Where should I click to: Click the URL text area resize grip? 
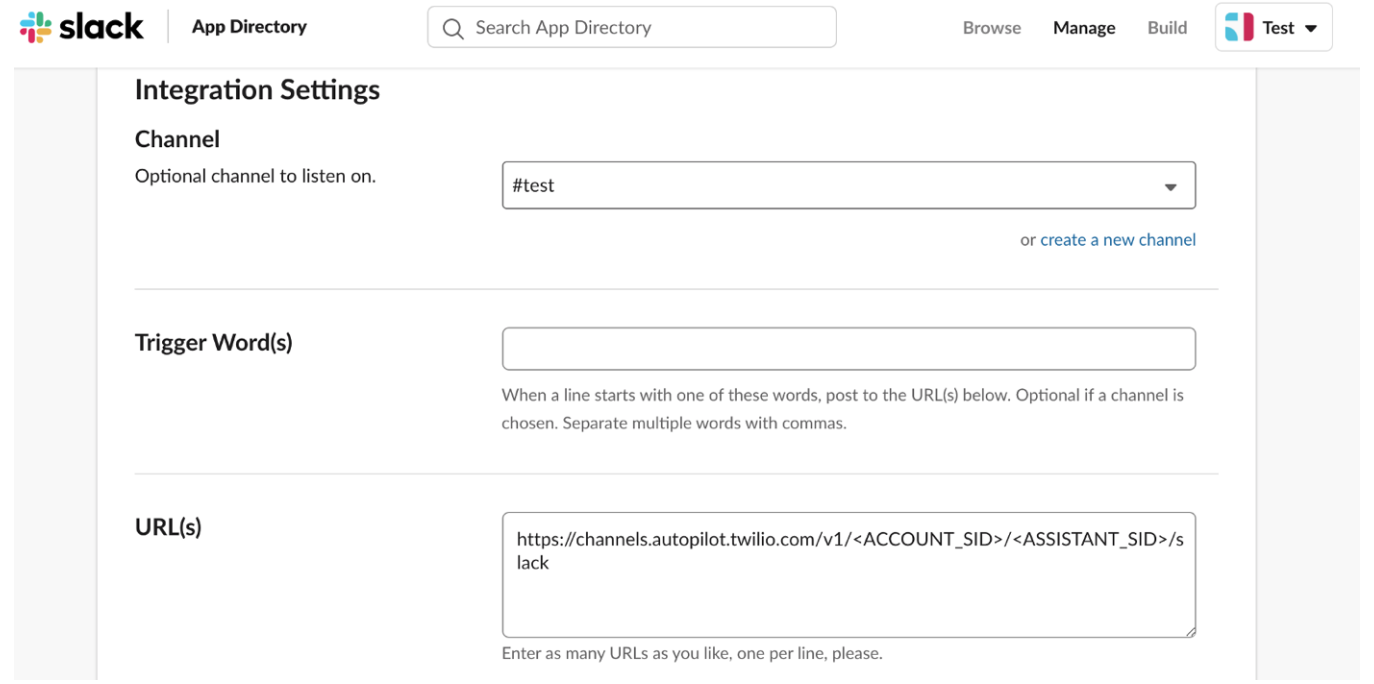[1189, 630]
